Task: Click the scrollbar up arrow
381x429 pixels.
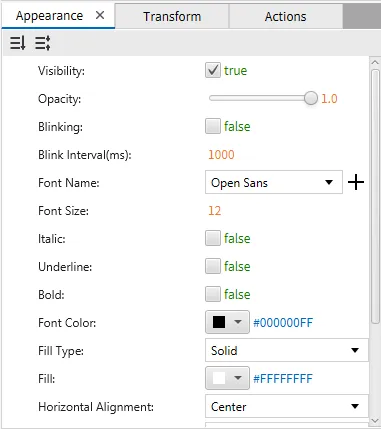Action: point(375,62)
